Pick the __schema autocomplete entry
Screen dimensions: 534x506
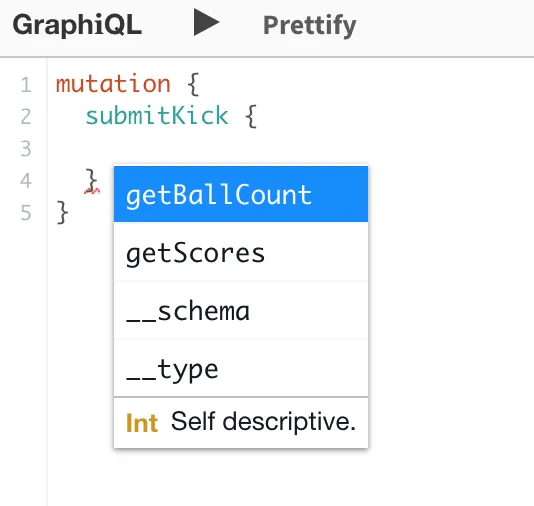click(241, 310)
